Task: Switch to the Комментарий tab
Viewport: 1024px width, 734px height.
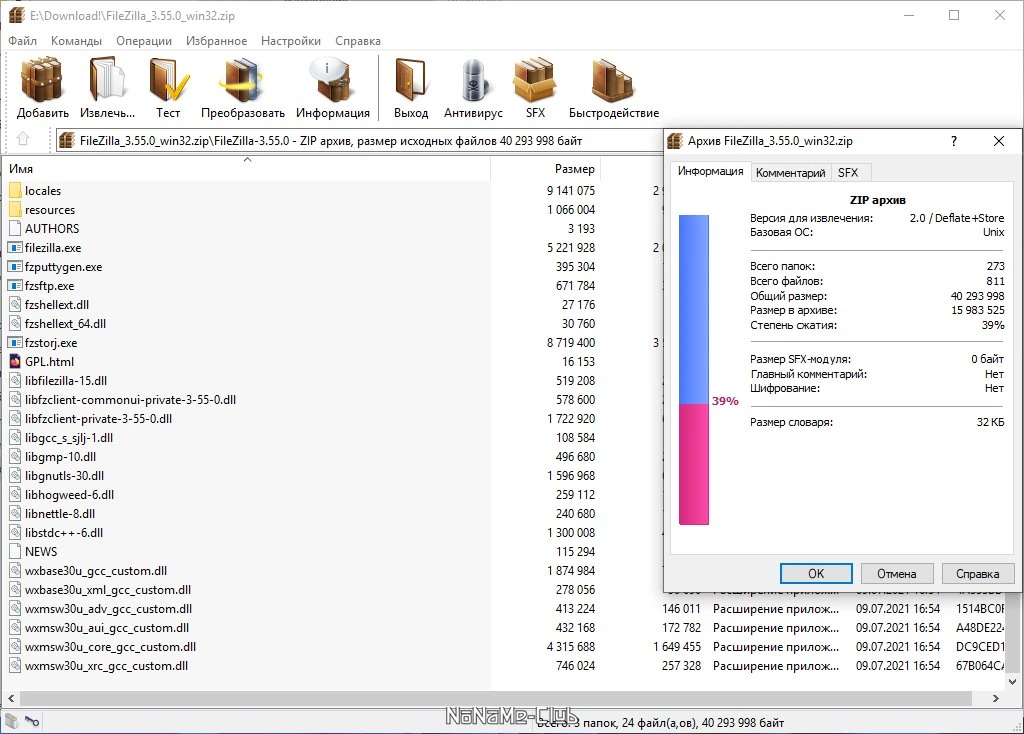Action: [x=790, y=172]
